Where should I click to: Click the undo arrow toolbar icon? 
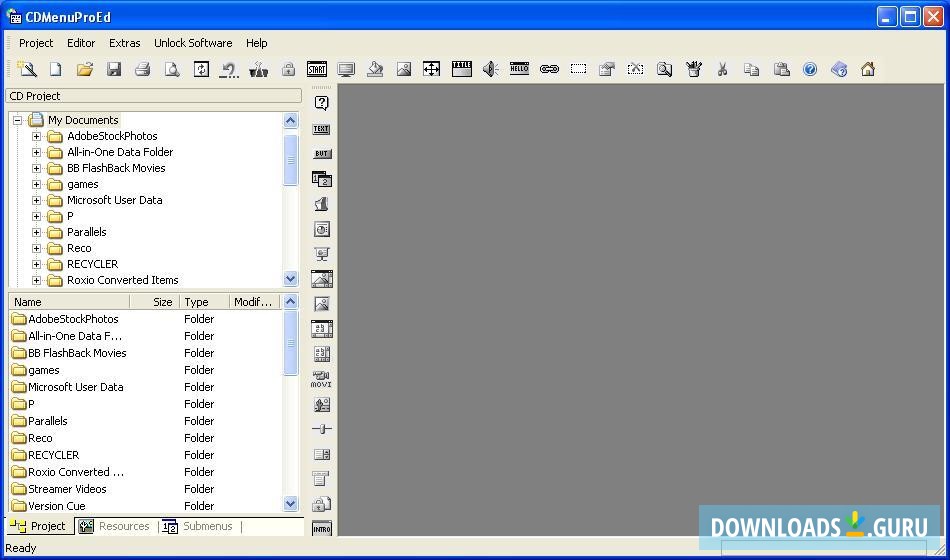point(229,69)
